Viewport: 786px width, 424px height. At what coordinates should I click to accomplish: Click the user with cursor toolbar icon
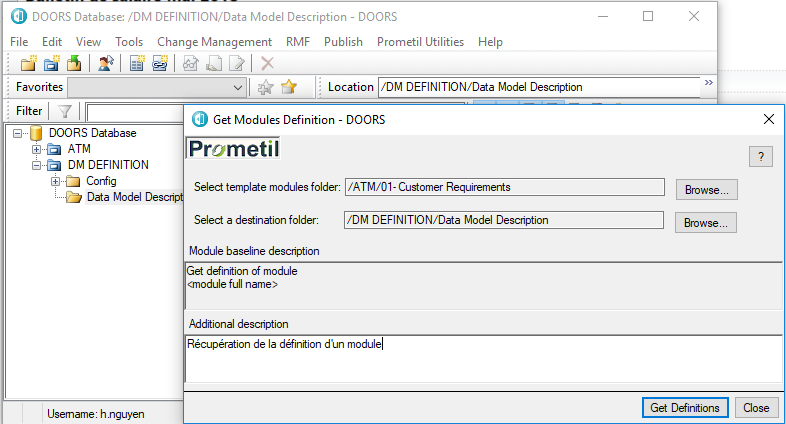coord(105,63)
